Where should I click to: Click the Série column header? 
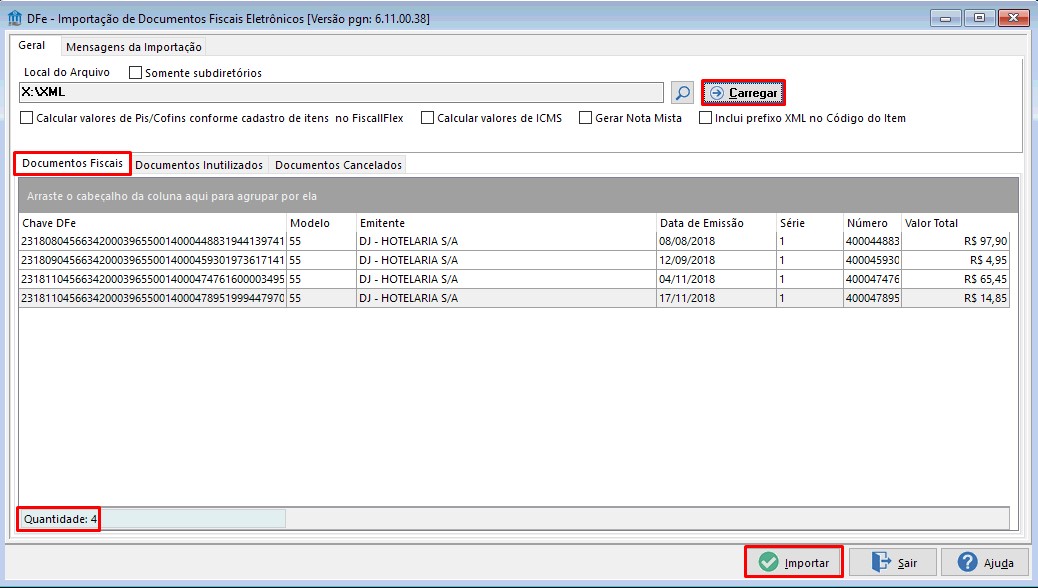810,222
